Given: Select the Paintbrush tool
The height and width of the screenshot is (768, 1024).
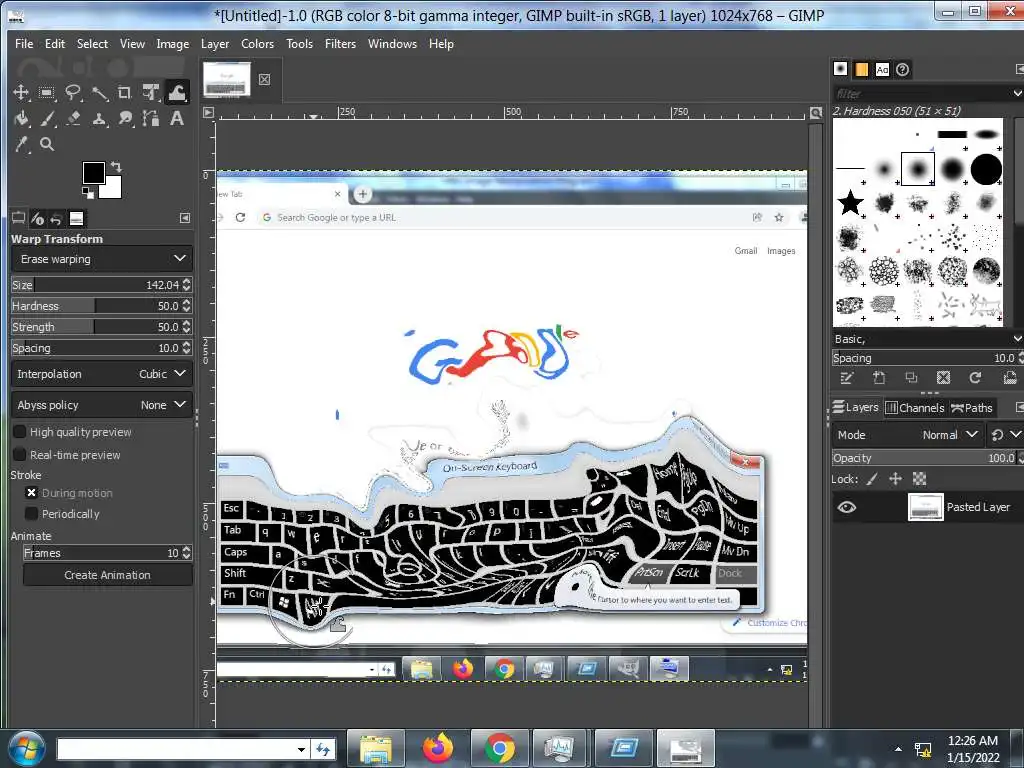Looking at the screenshot, I should pos(46,118).
